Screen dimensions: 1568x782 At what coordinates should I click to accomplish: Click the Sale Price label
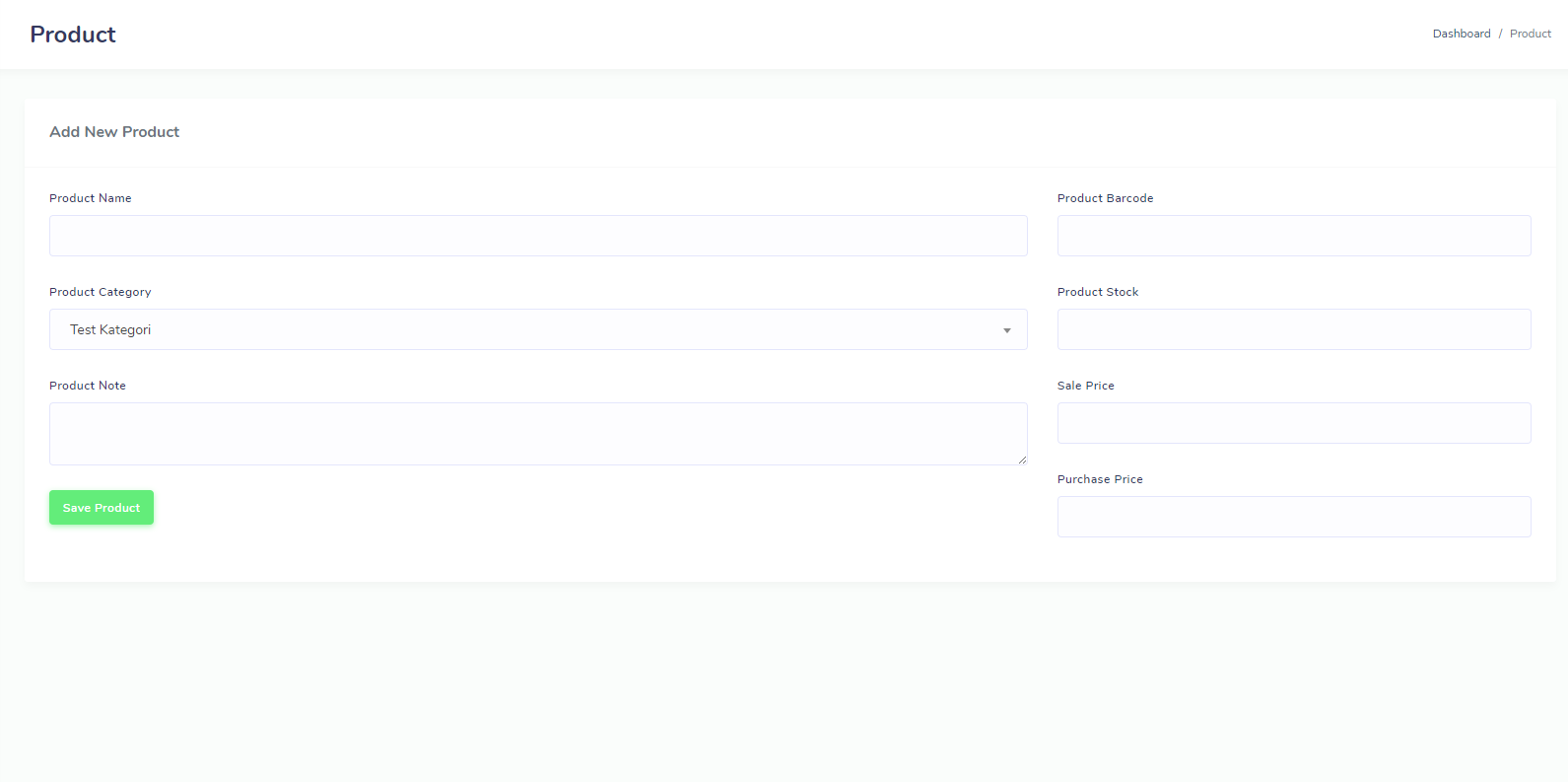pyautogui.click(x=1085, y=386)
